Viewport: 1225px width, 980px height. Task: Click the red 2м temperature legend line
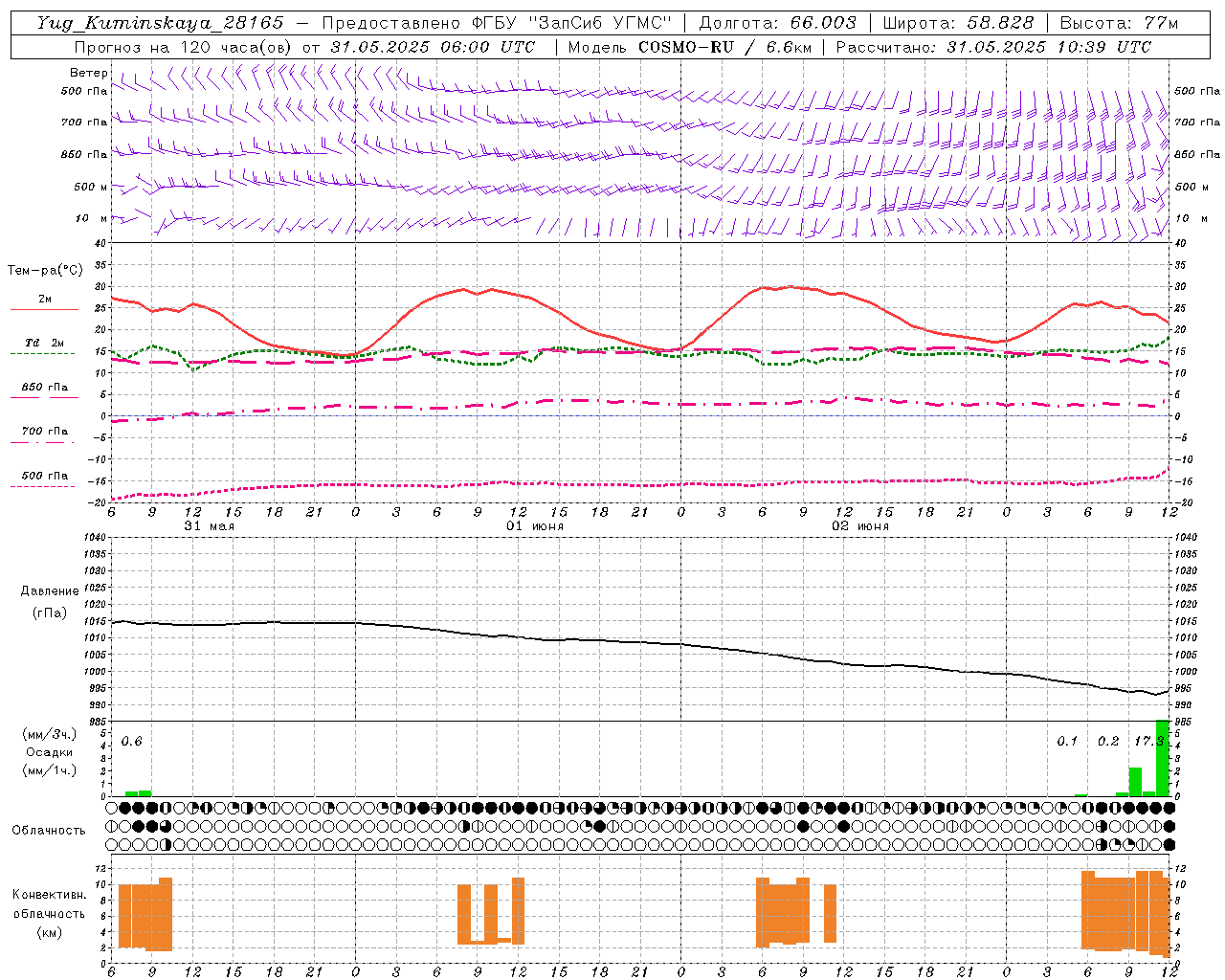(x=44, y=309)
